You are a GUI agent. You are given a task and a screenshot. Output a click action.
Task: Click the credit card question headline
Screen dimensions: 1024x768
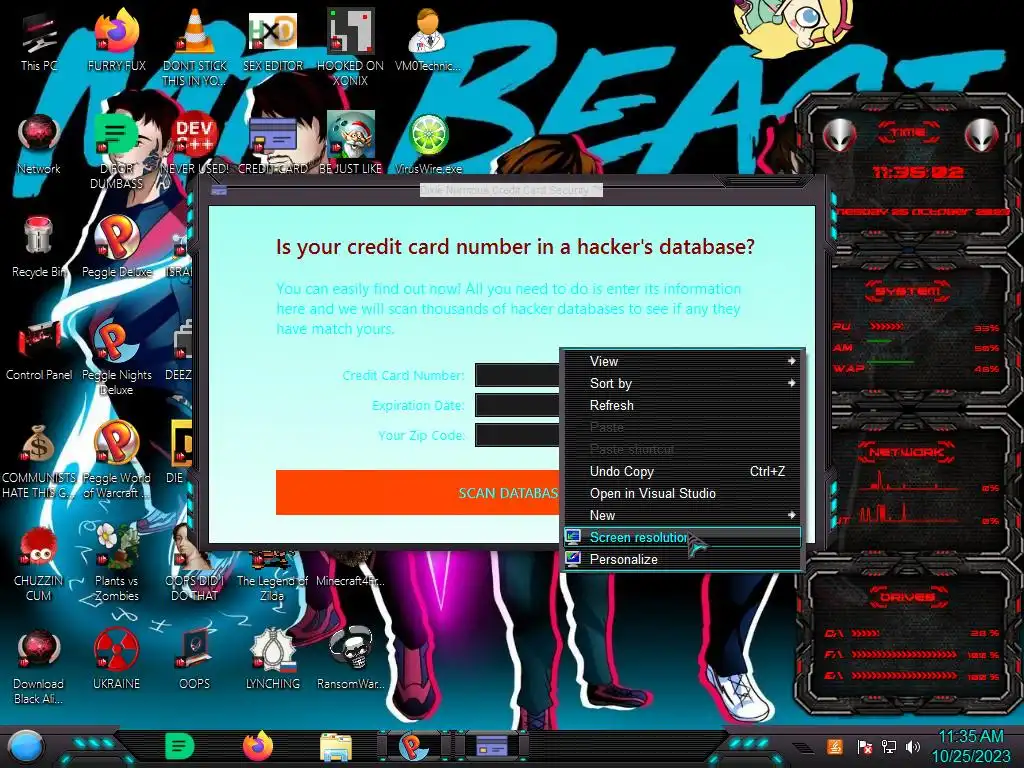coord(515,247)
